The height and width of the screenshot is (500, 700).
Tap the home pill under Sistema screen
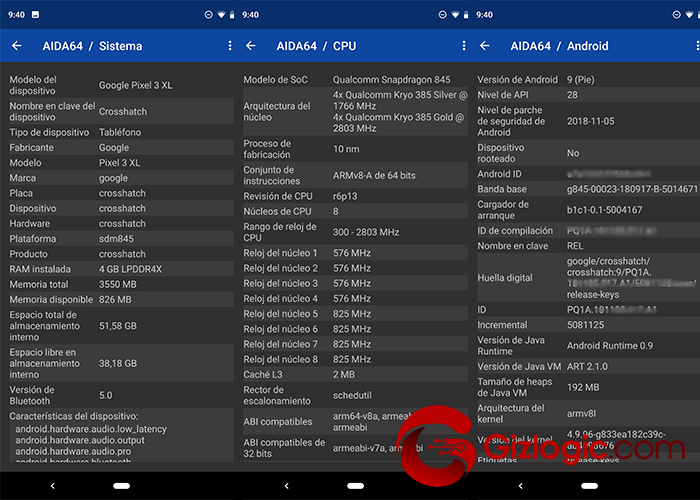pos(121,486)
